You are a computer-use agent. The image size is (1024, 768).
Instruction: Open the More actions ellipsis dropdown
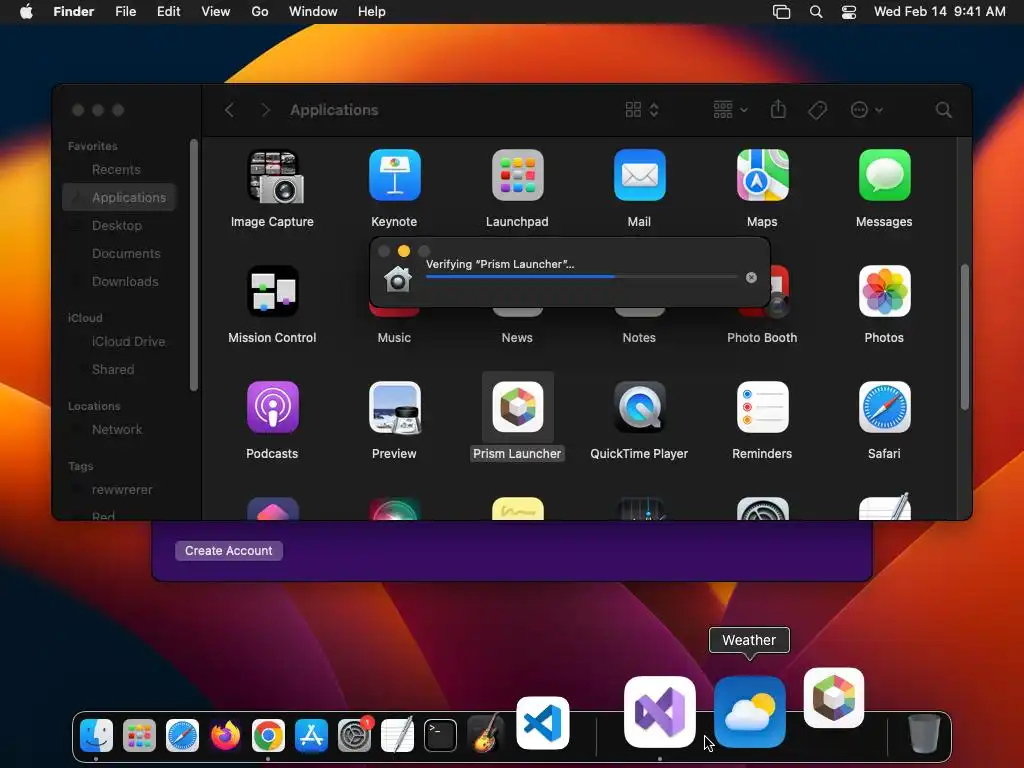click(x=867, y=110)
